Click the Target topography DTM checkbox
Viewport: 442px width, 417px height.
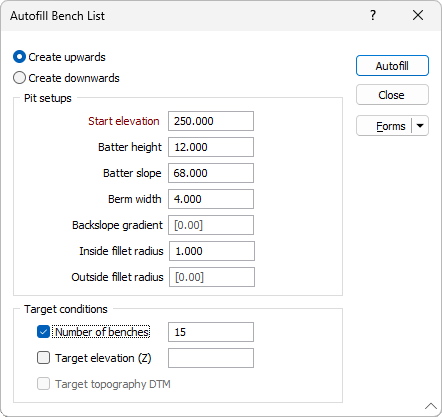[43, 384]
